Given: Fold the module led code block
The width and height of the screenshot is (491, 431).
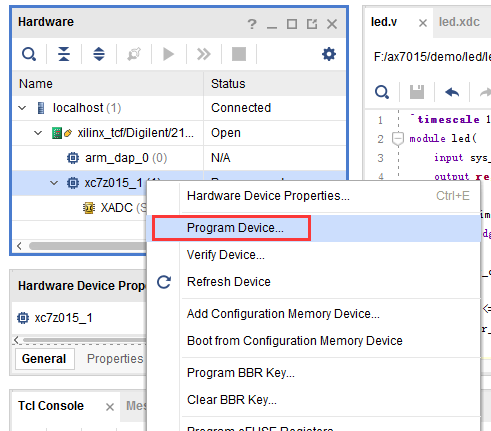Looking at the screenshot, I should pos(398,138).
